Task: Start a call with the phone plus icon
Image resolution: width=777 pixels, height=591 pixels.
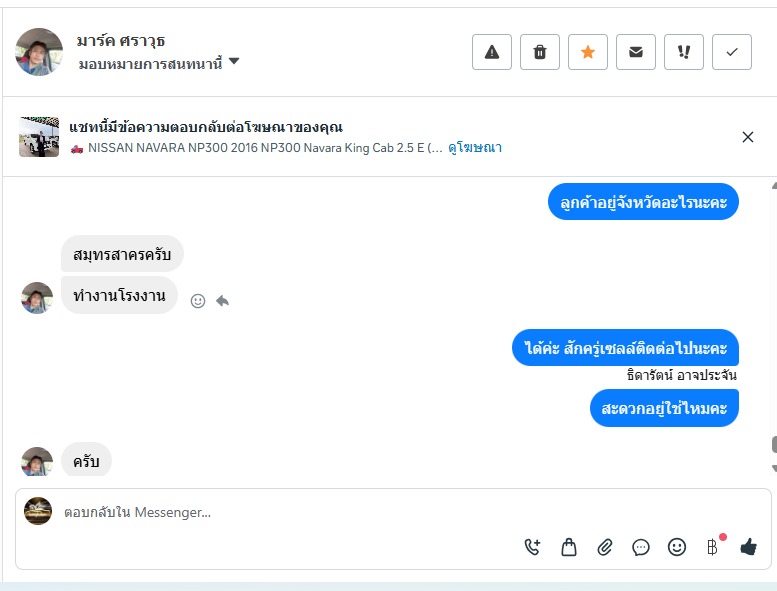Action: (532, 547)
